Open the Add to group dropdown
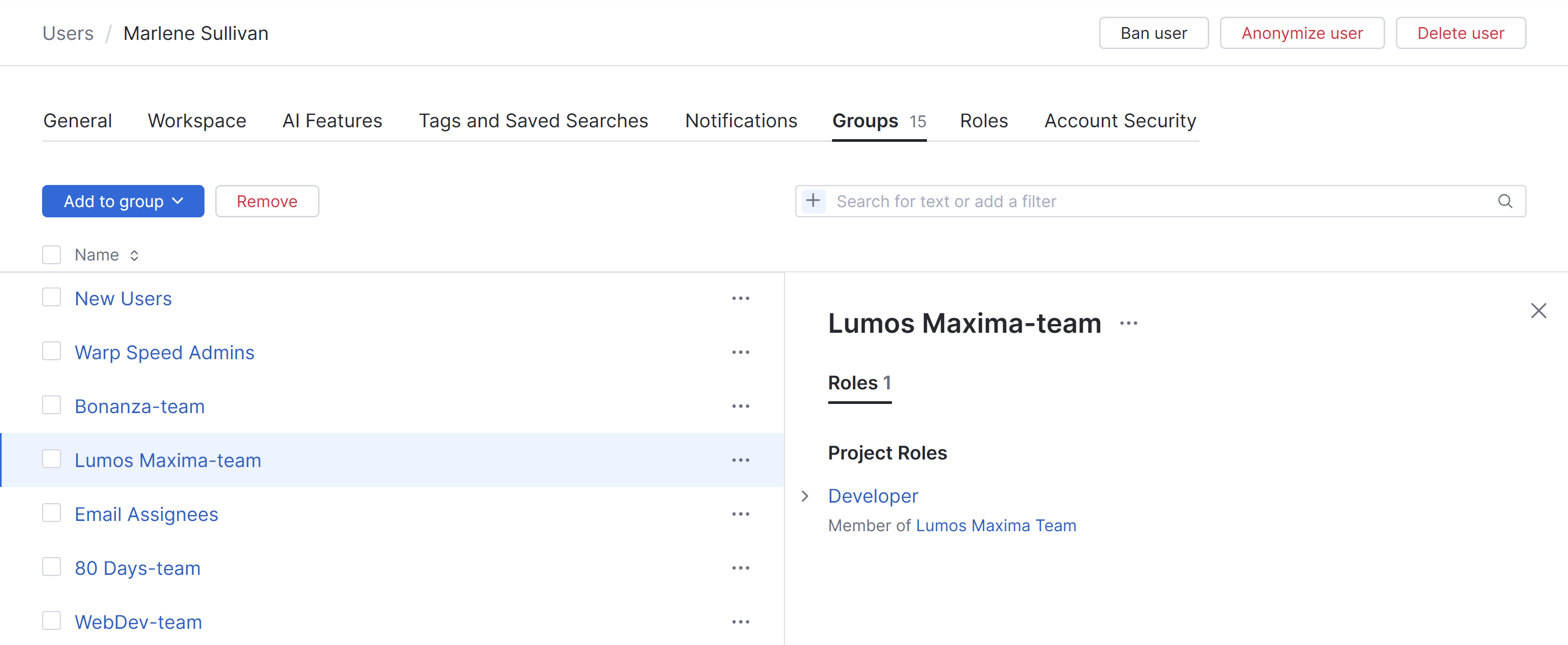The width and height of the screenshot is (1568, 645). [123, 201]
